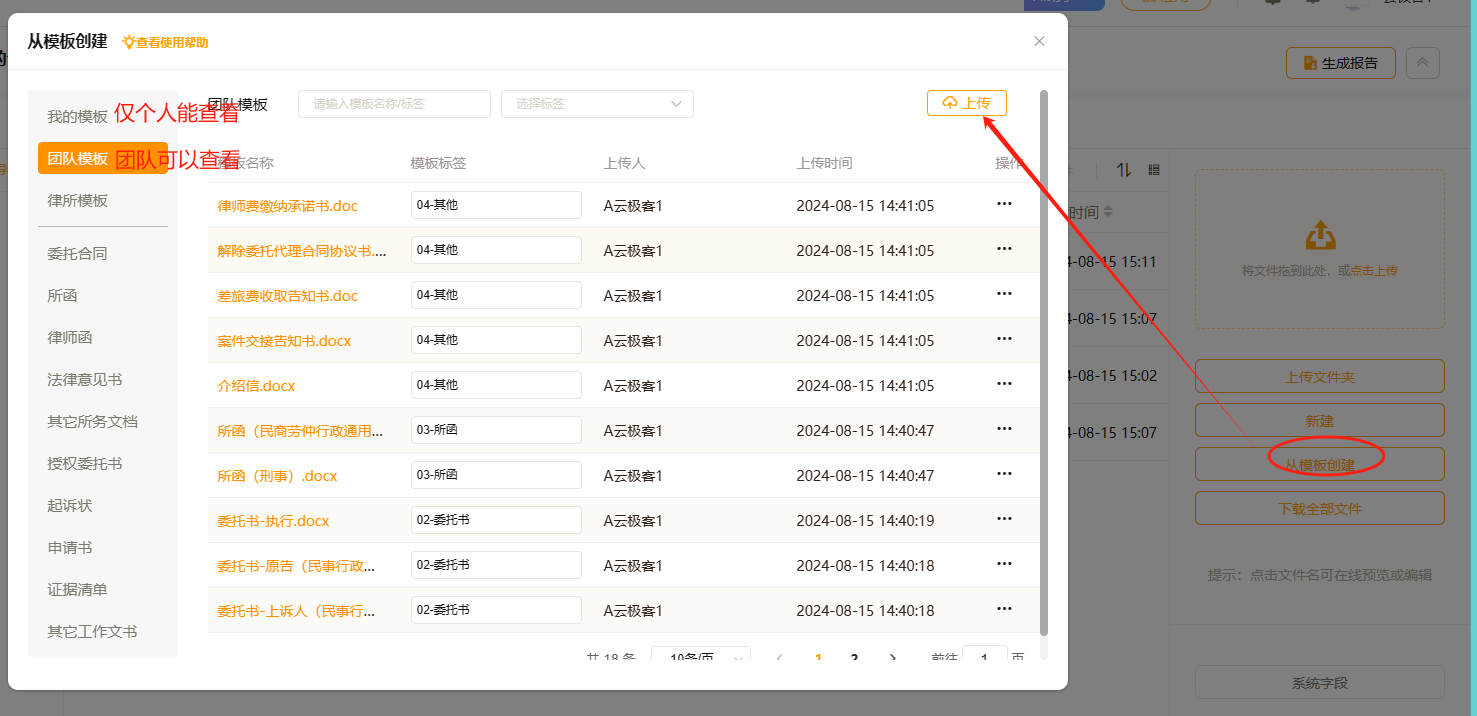Open the 10条/页 page size dropdown
This screenshot has width=1477, height=716.
[x=700, y=657]
